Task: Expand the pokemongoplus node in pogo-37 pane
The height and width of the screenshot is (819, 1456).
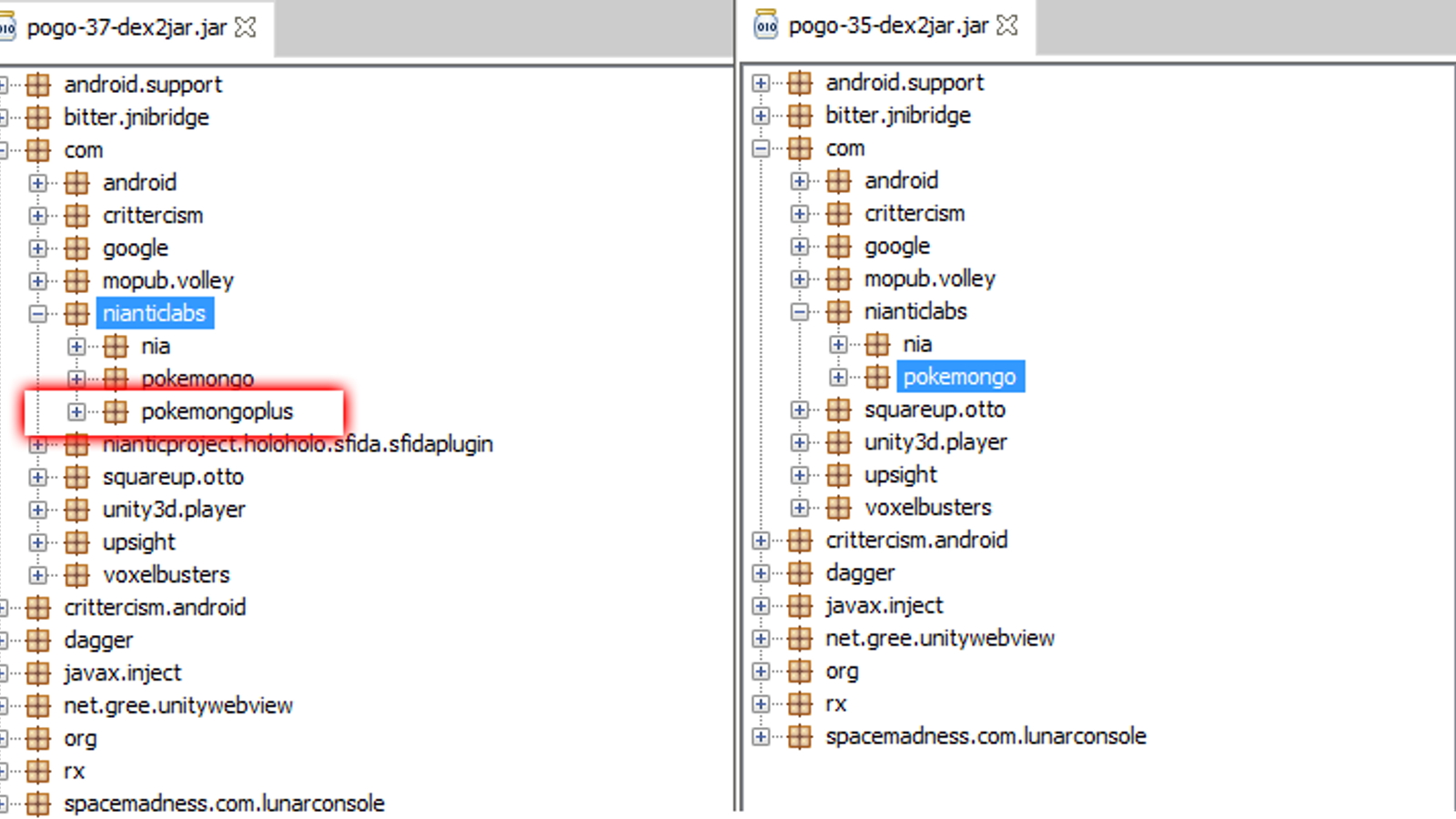Action: pos(76,412)
